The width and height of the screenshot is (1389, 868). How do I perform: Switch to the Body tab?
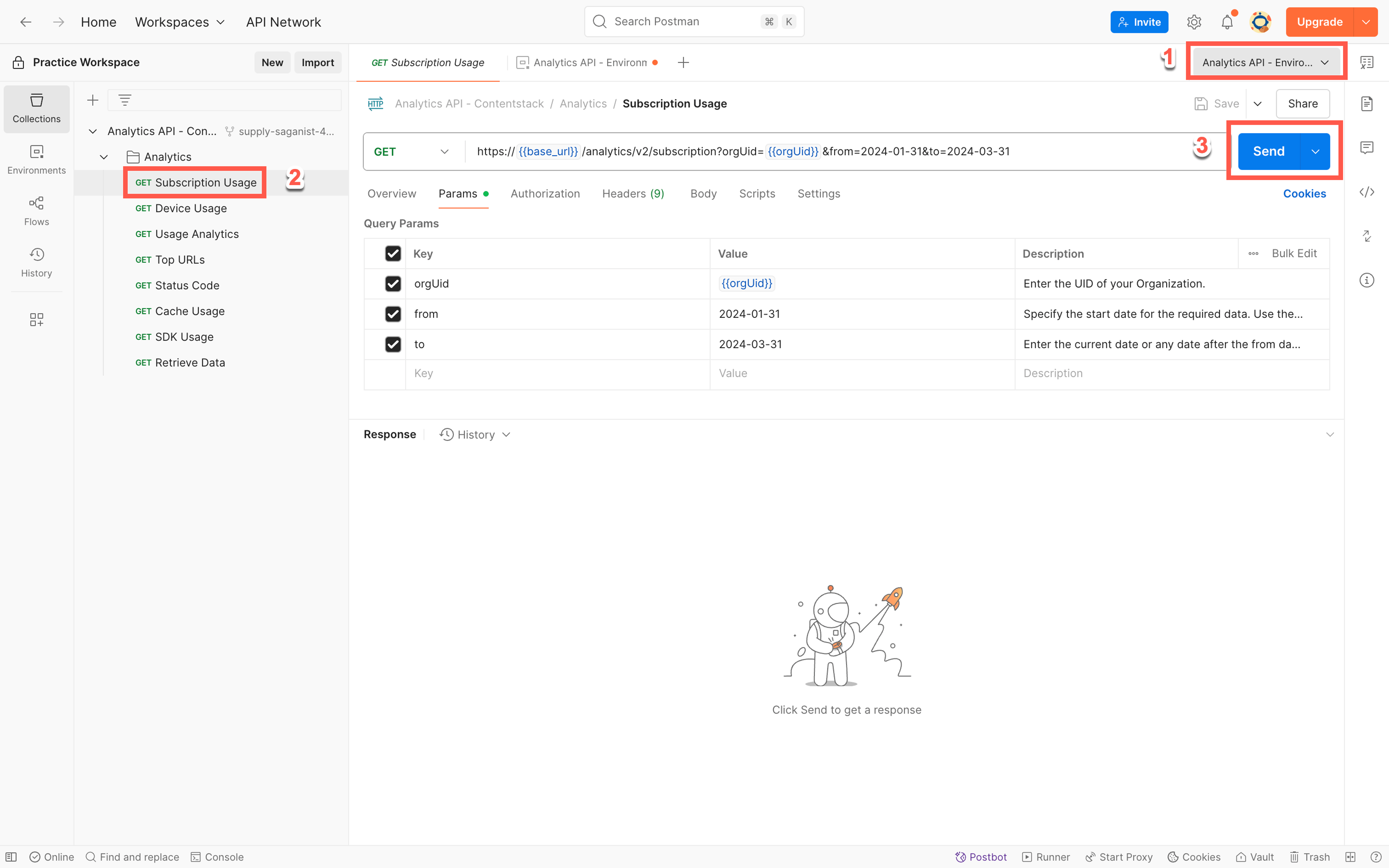[703, 193]
